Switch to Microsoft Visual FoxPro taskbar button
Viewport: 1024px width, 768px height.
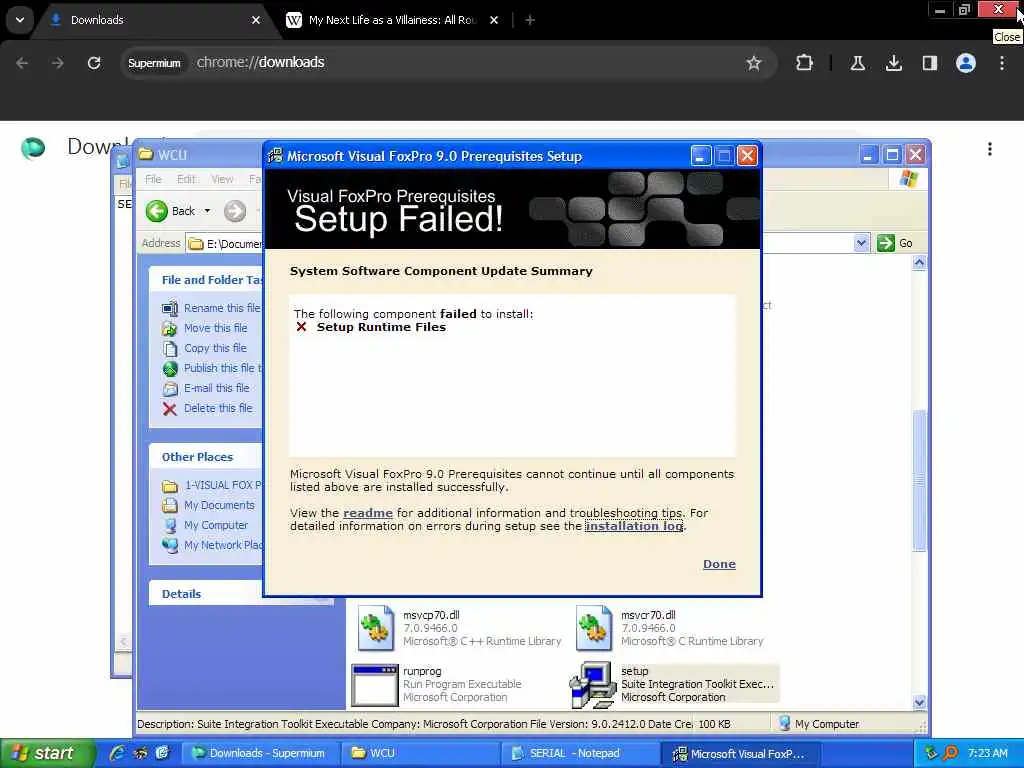point(741,753)
